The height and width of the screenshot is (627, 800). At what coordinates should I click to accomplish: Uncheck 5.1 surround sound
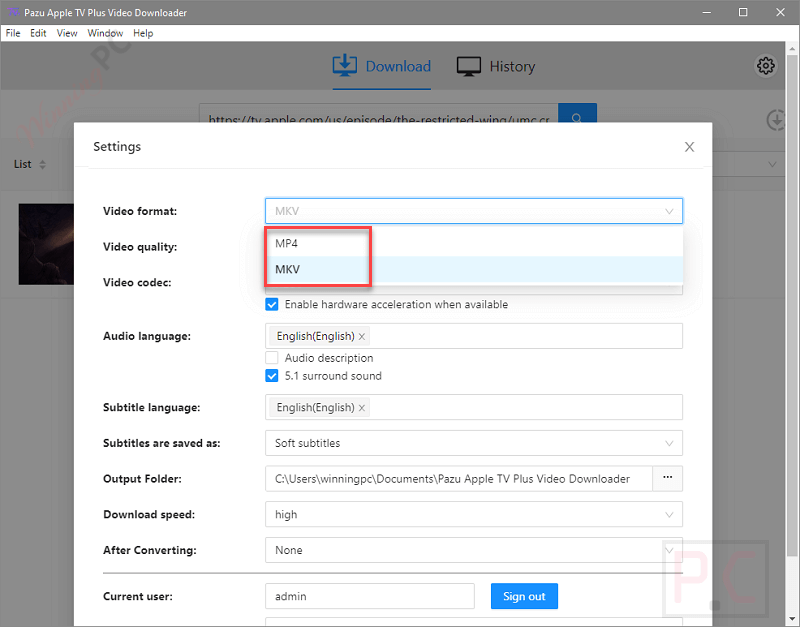272,376
